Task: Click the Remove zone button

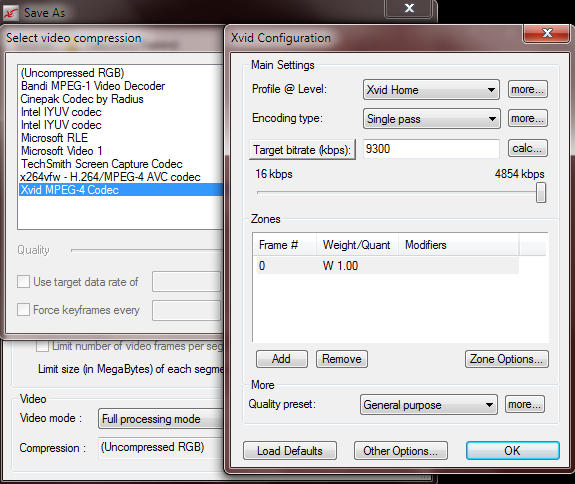Action: coord(342,359)
